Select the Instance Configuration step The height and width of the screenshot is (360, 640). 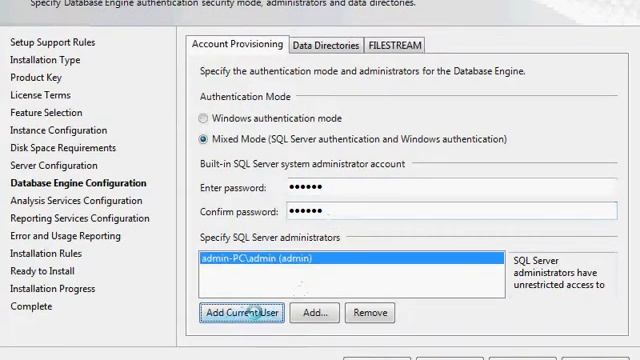click(x=59, y=130)
